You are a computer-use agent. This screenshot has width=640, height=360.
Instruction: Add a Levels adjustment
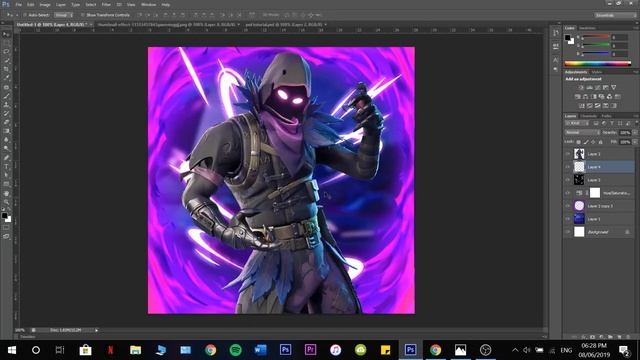point(589,87)
